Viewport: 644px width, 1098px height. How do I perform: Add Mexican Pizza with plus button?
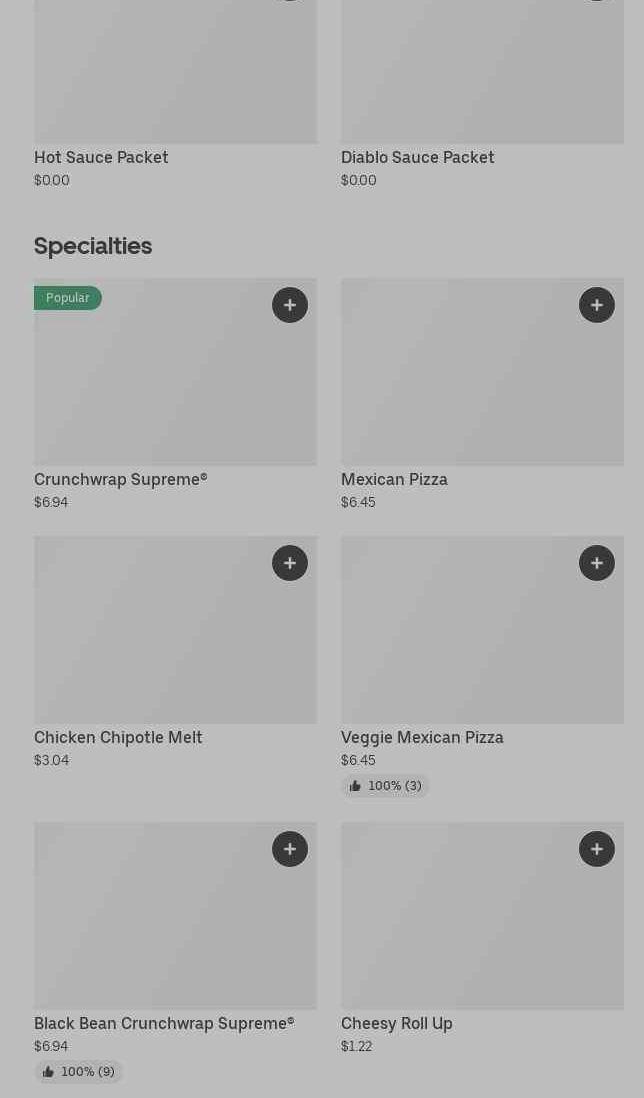coord(597,305)
